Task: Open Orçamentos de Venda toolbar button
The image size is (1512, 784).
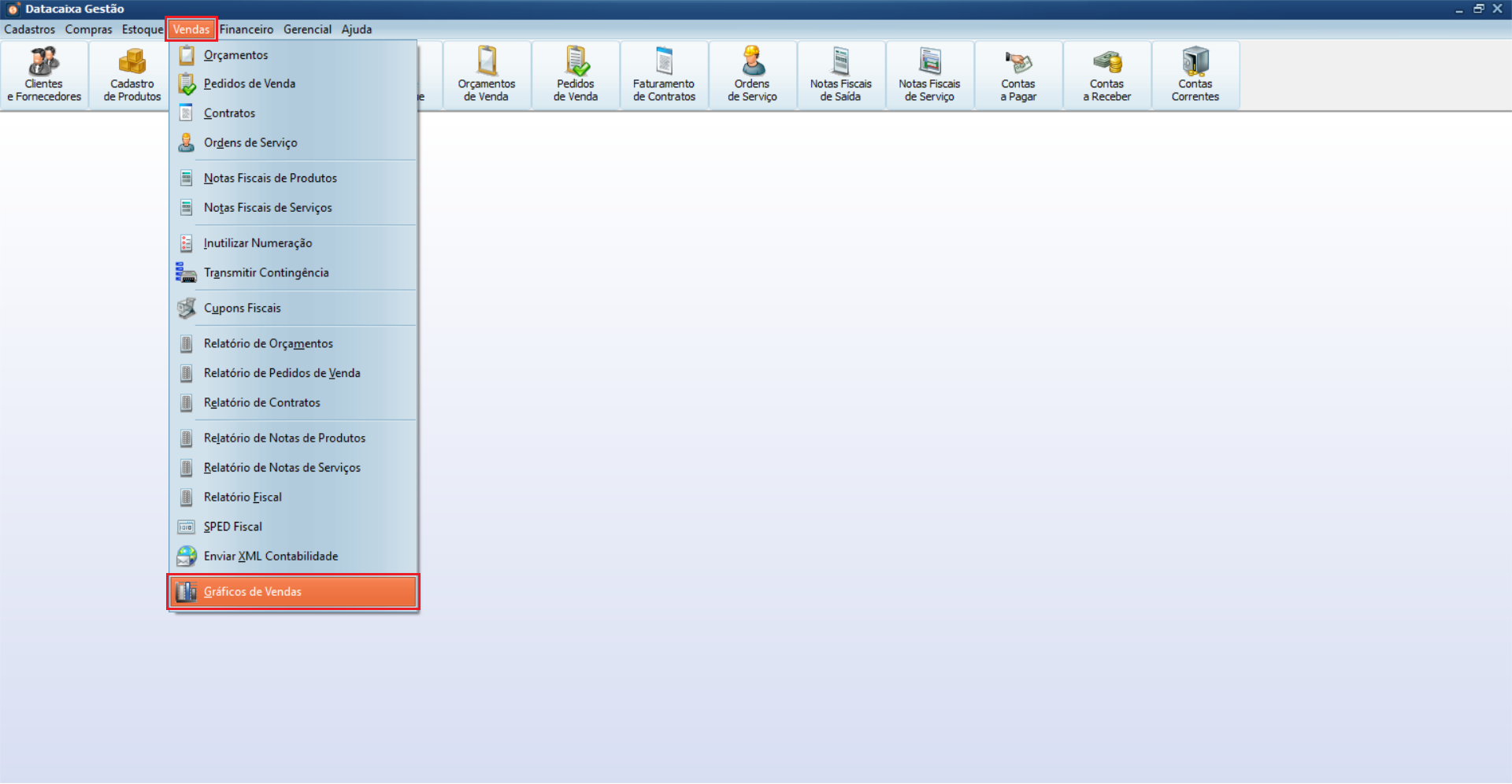Action: pyautogui.click(x=487, y=75)
